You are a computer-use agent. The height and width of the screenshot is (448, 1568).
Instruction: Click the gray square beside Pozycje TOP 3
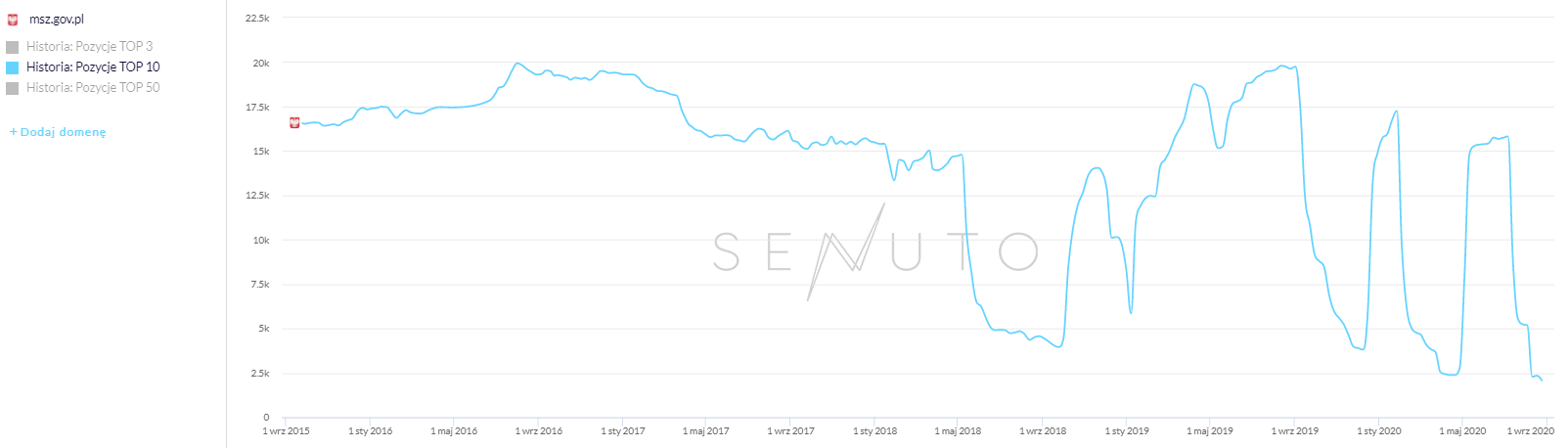tap(13, 47)
